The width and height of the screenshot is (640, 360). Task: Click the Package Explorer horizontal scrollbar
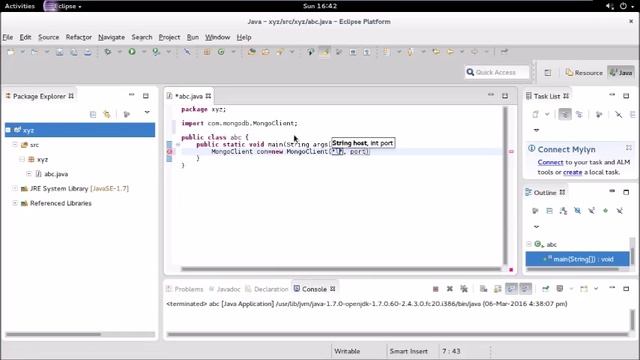[x=53, y=334]
